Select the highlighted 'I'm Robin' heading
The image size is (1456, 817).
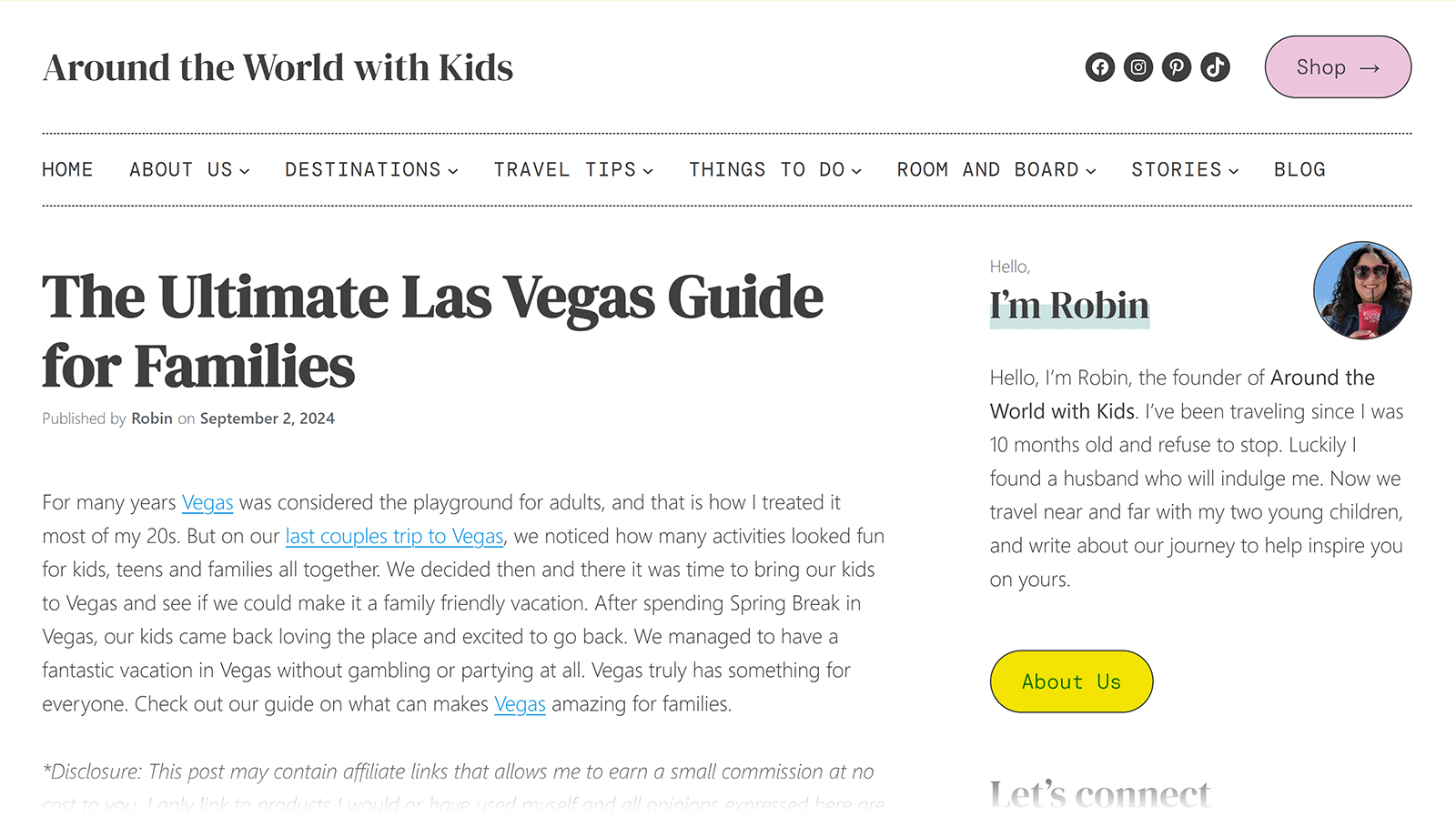tap(1069, 306)
